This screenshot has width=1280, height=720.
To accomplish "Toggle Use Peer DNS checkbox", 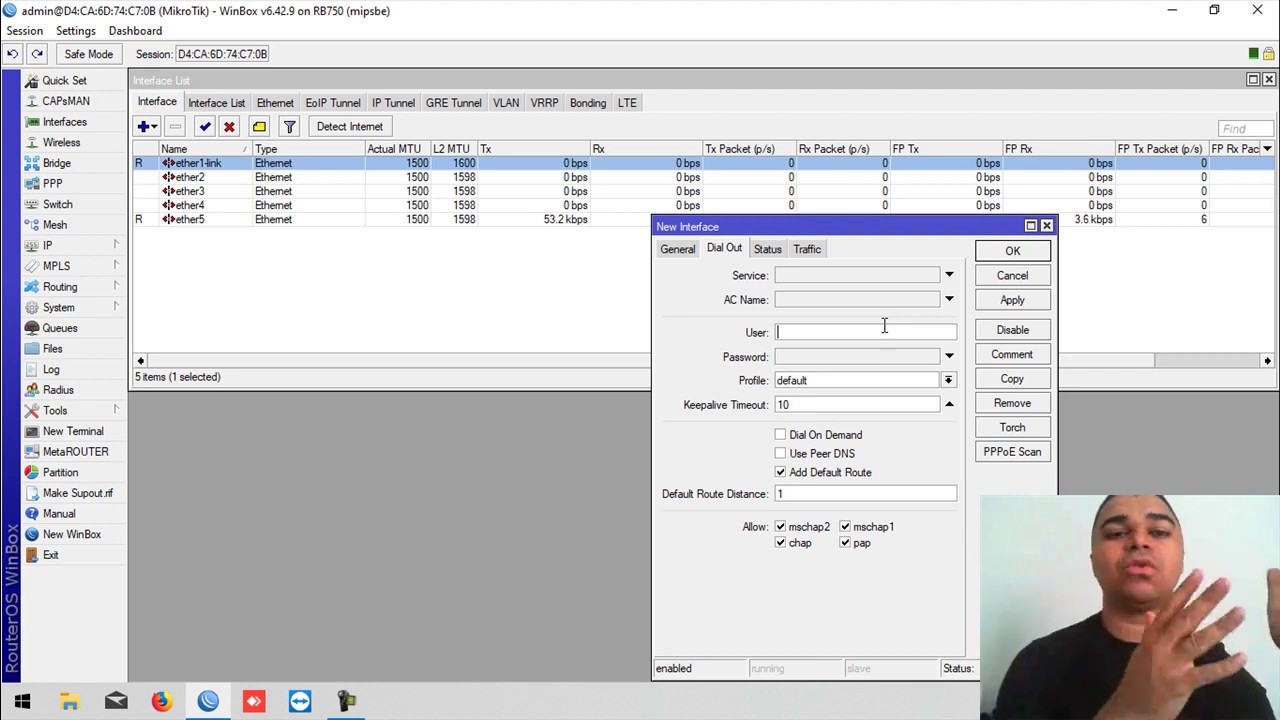I will tap(780, 453).
